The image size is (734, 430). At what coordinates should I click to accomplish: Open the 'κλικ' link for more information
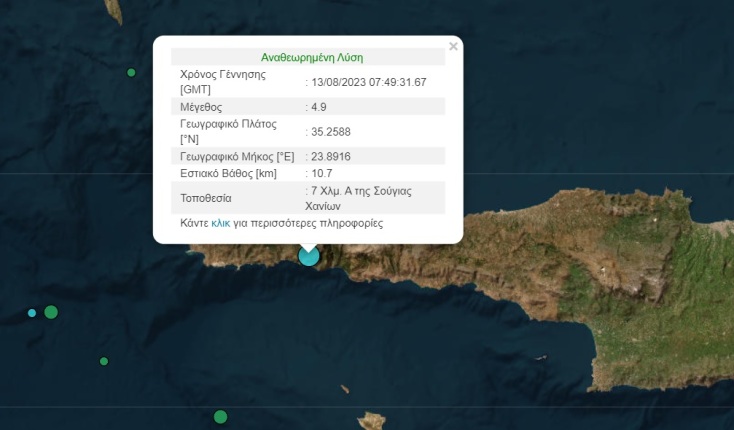coord(220,223)
